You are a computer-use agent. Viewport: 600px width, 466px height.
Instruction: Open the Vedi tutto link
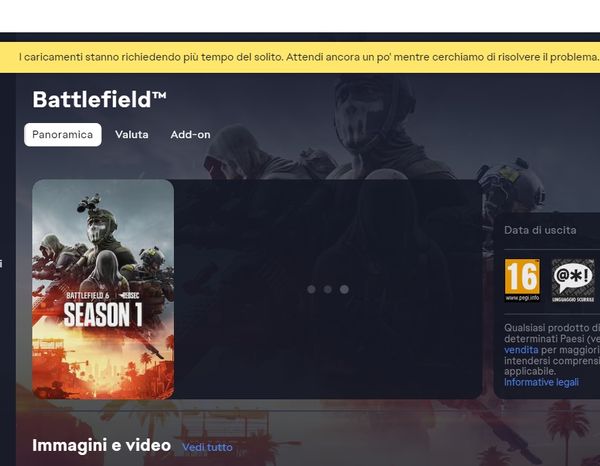207,447
